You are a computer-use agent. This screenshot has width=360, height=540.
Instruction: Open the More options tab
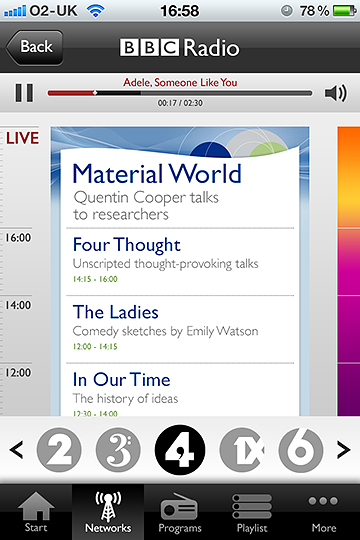pyautogui.click(x=324, y=512)
